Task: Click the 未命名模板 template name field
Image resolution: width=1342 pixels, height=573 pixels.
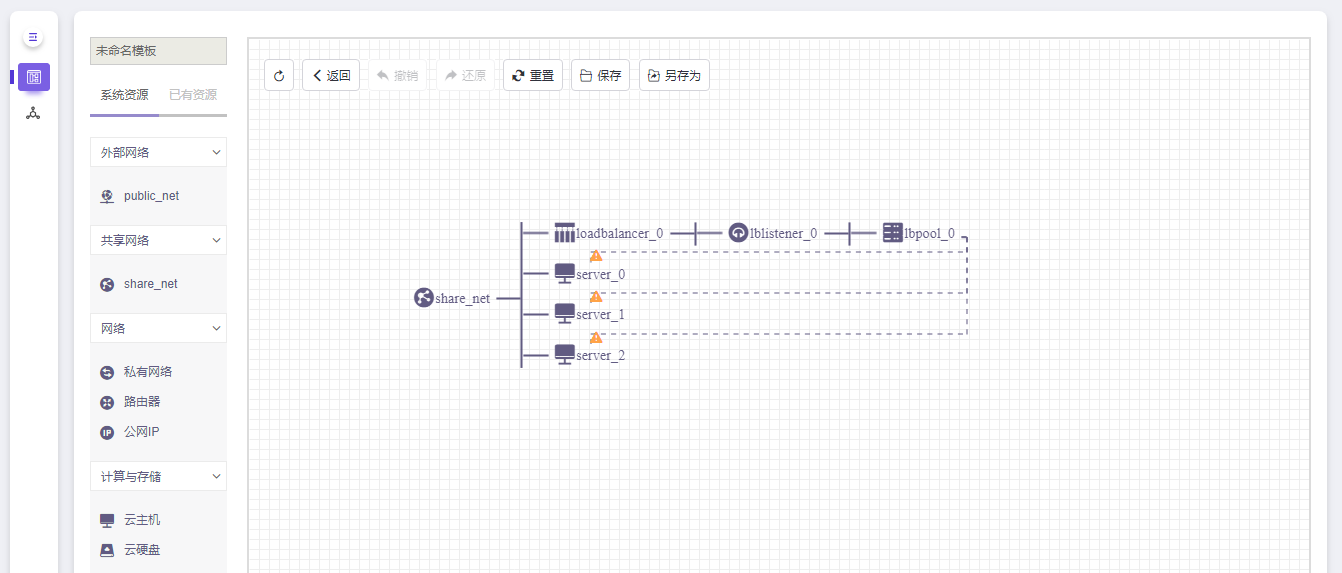Action: coord(158,51)
